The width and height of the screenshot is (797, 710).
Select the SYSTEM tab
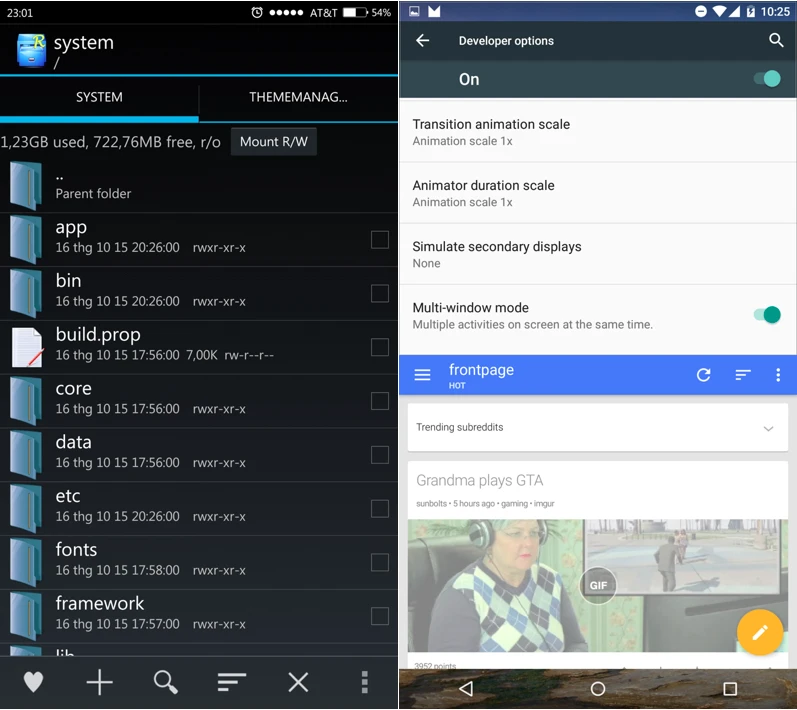pyautogui.click(x=99, y=97)
